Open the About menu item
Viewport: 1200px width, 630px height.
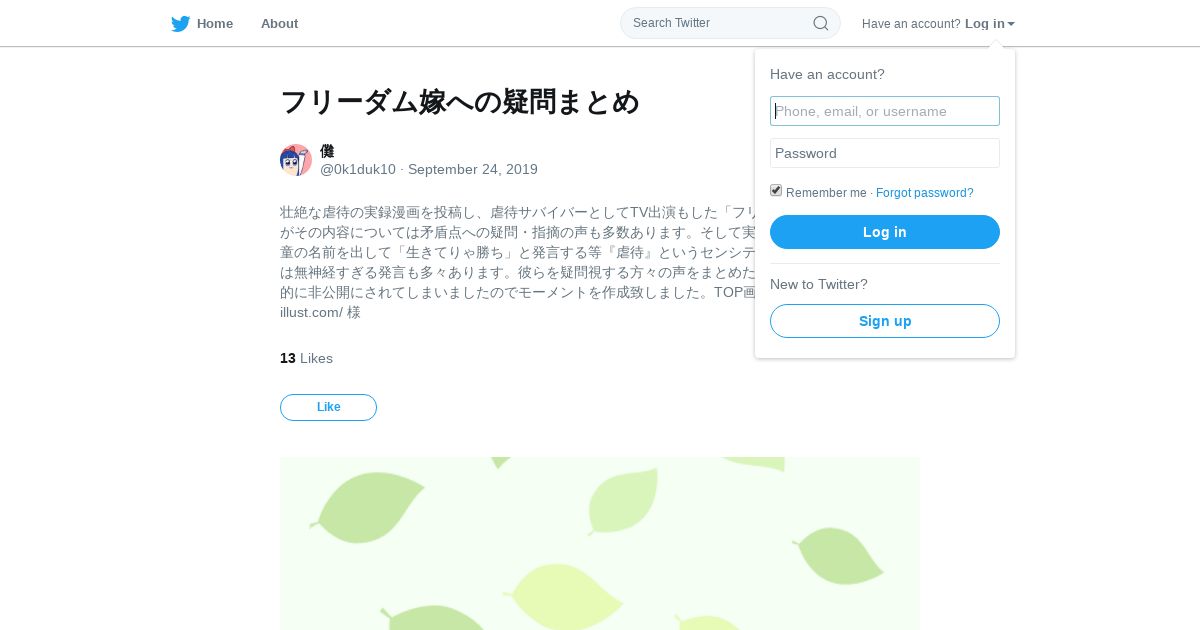(279, 24)
